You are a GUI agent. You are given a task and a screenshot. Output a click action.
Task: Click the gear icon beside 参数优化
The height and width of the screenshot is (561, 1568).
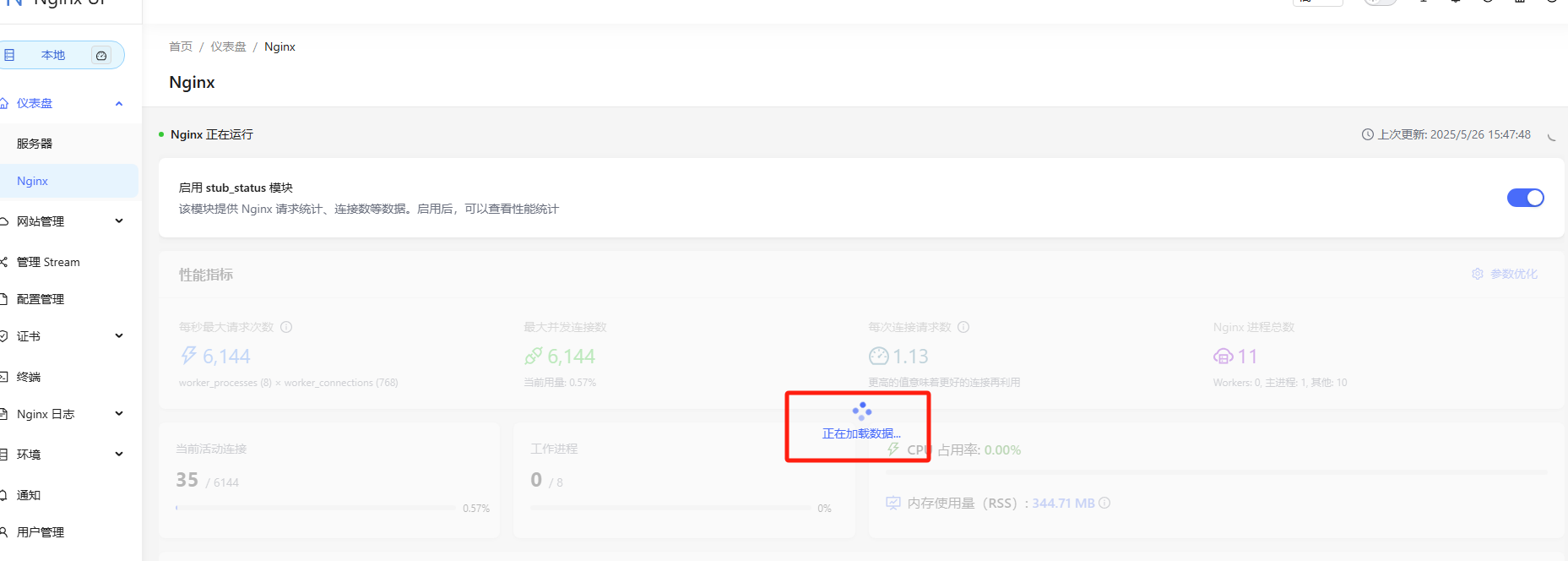click(x=1478, y=274)
